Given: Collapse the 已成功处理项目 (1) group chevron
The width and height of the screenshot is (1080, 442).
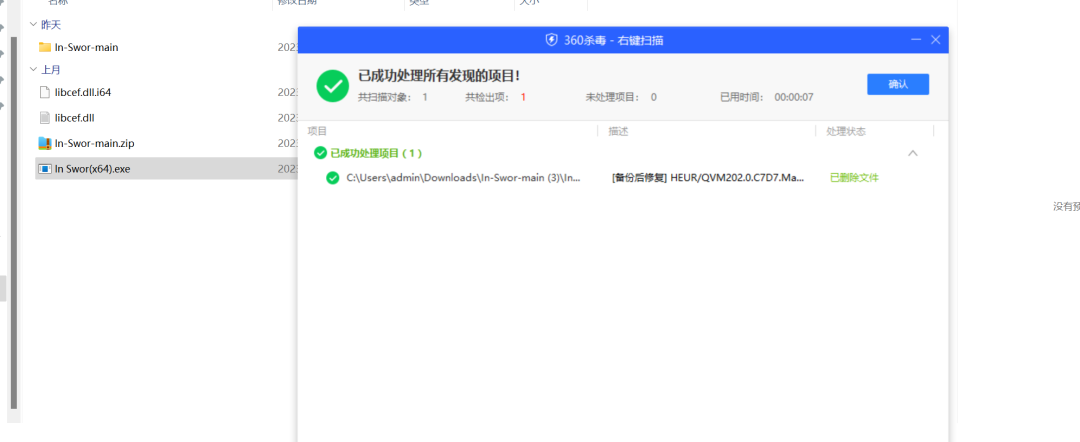Looking at the screenshot, I should pyautogui.click(x=913, y=153).
